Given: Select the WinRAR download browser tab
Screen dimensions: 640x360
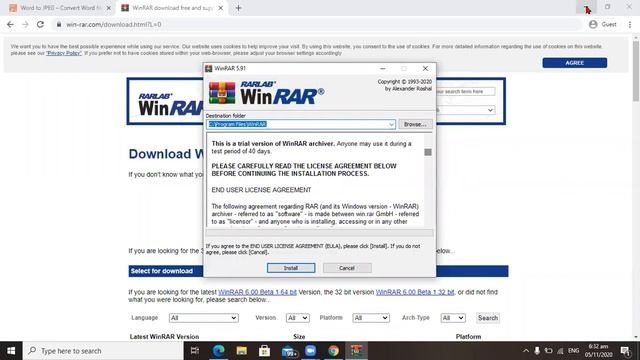Looking at the screenshot, I should click(171, 8).
